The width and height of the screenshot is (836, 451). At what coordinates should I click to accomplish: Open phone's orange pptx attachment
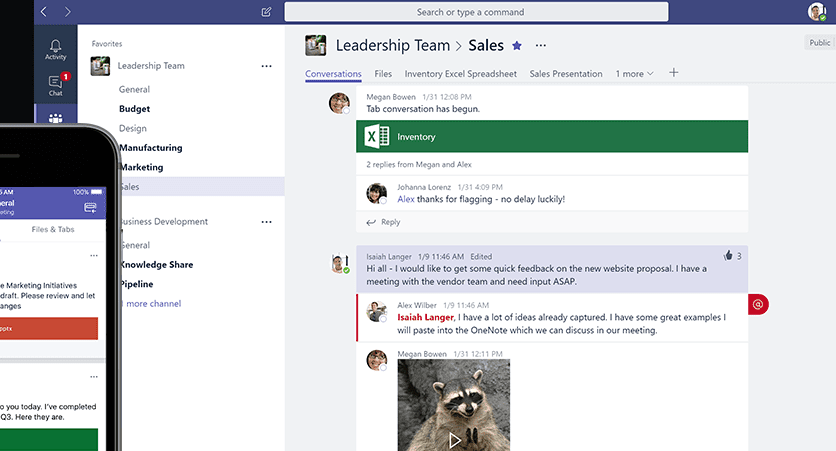[49, 328]
